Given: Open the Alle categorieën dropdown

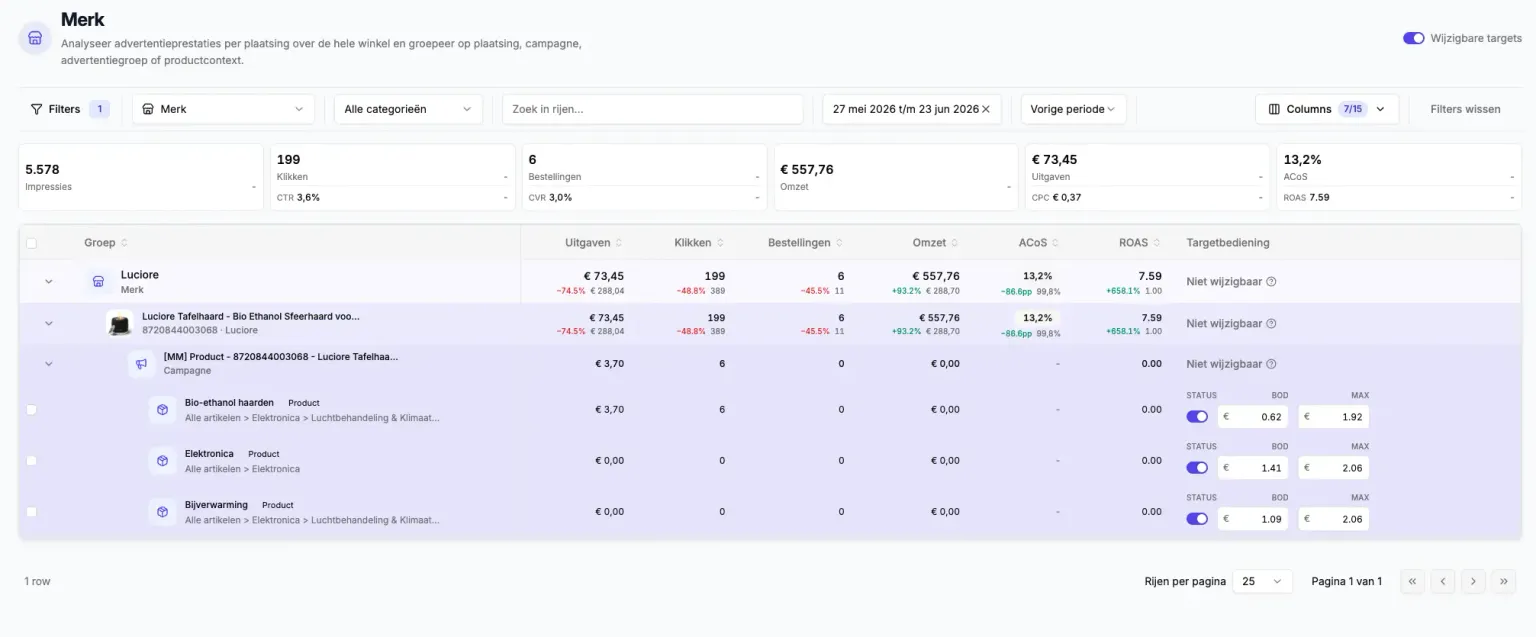Looking at the screenshot, I should coord(408,109).
